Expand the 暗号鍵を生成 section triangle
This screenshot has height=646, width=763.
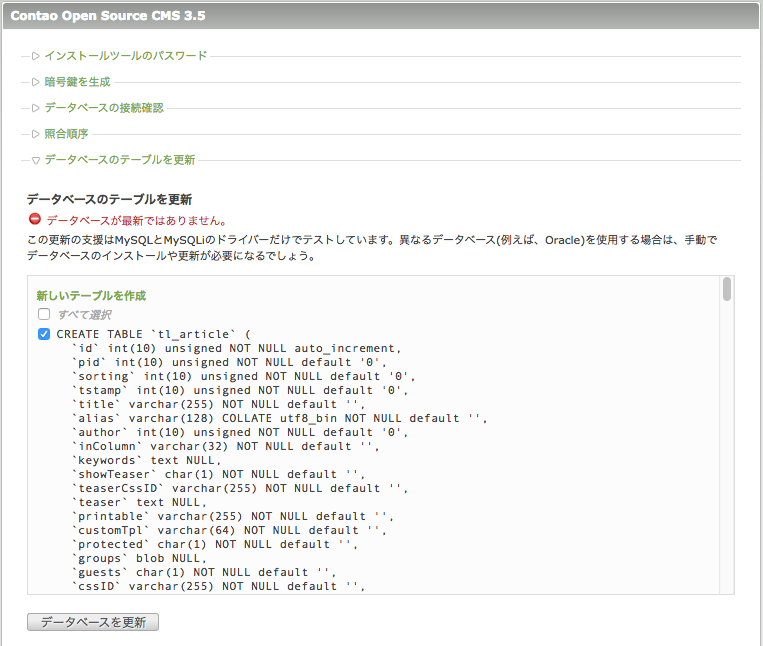point(35,82)
